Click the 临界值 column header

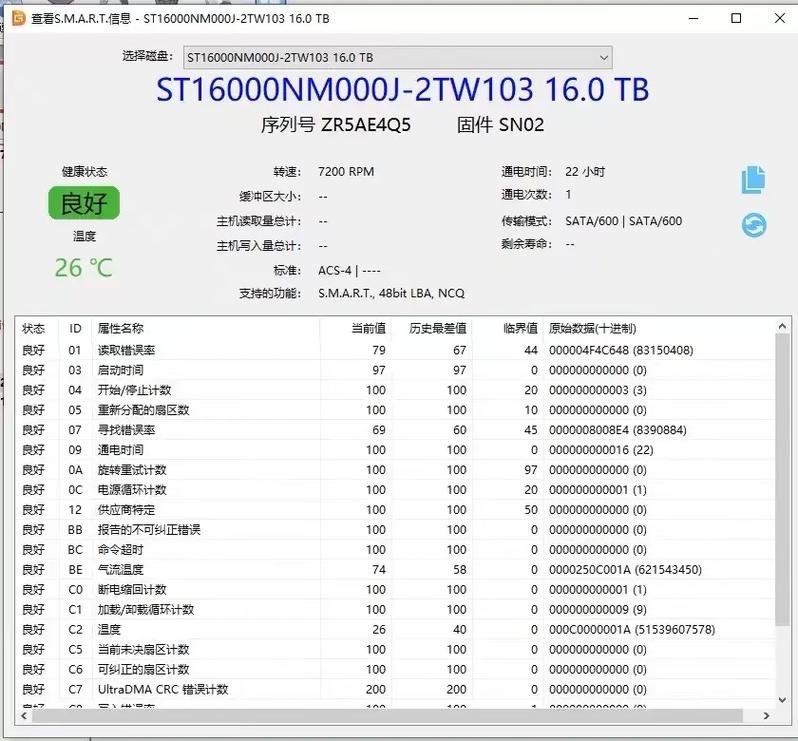tap(520, 328)
